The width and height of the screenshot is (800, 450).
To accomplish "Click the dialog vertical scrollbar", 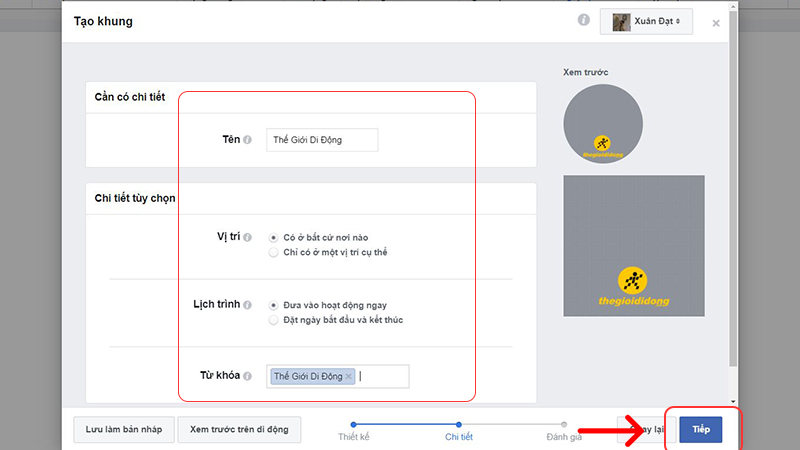I will click(x=733, y=189).
